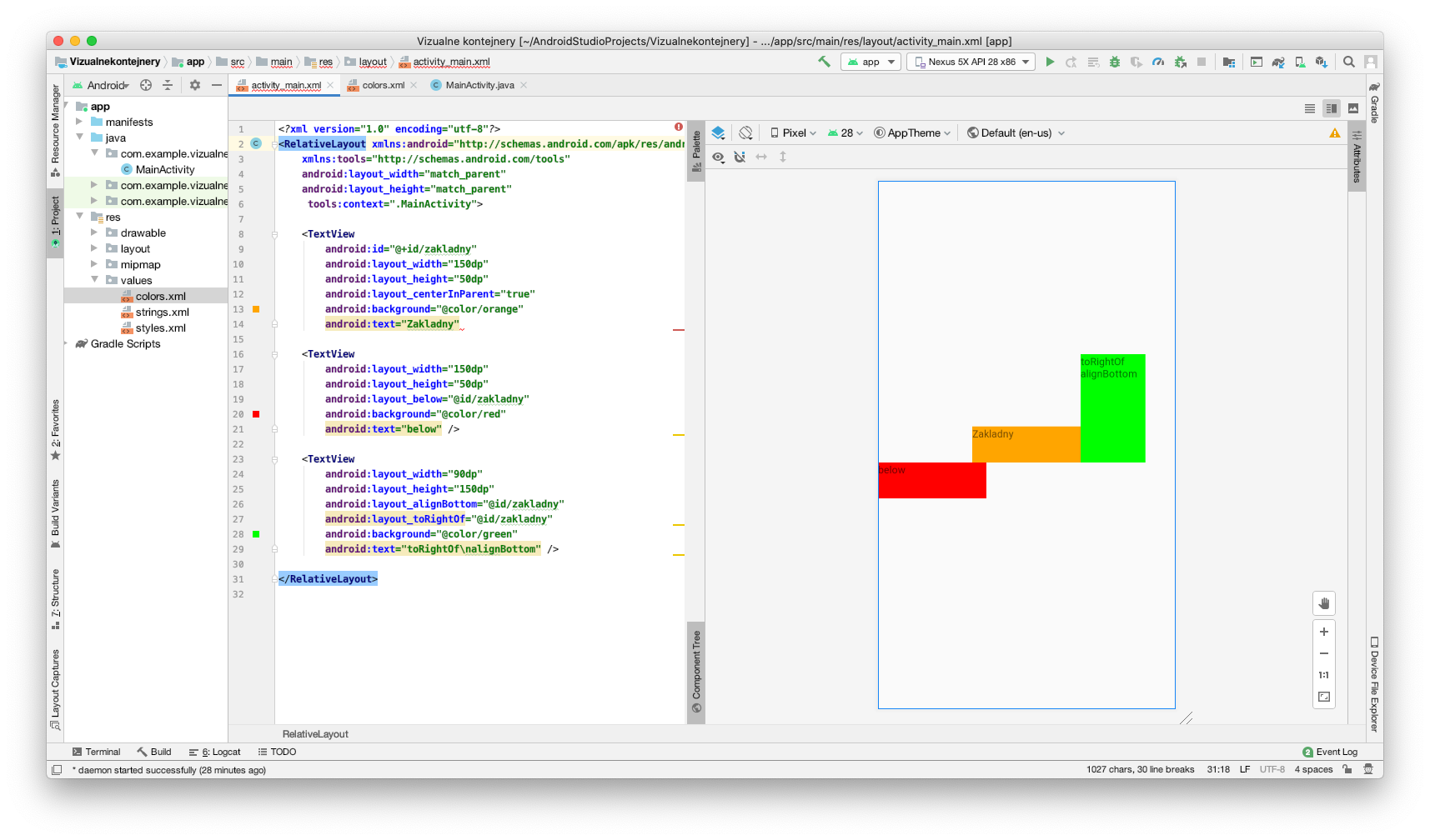Change preview orientation with rotate icon
1430x840 pixels.
pos(745,132)
